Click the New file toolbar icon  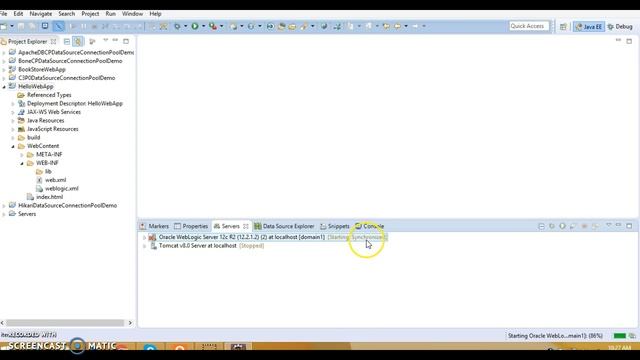pos(4,26)
